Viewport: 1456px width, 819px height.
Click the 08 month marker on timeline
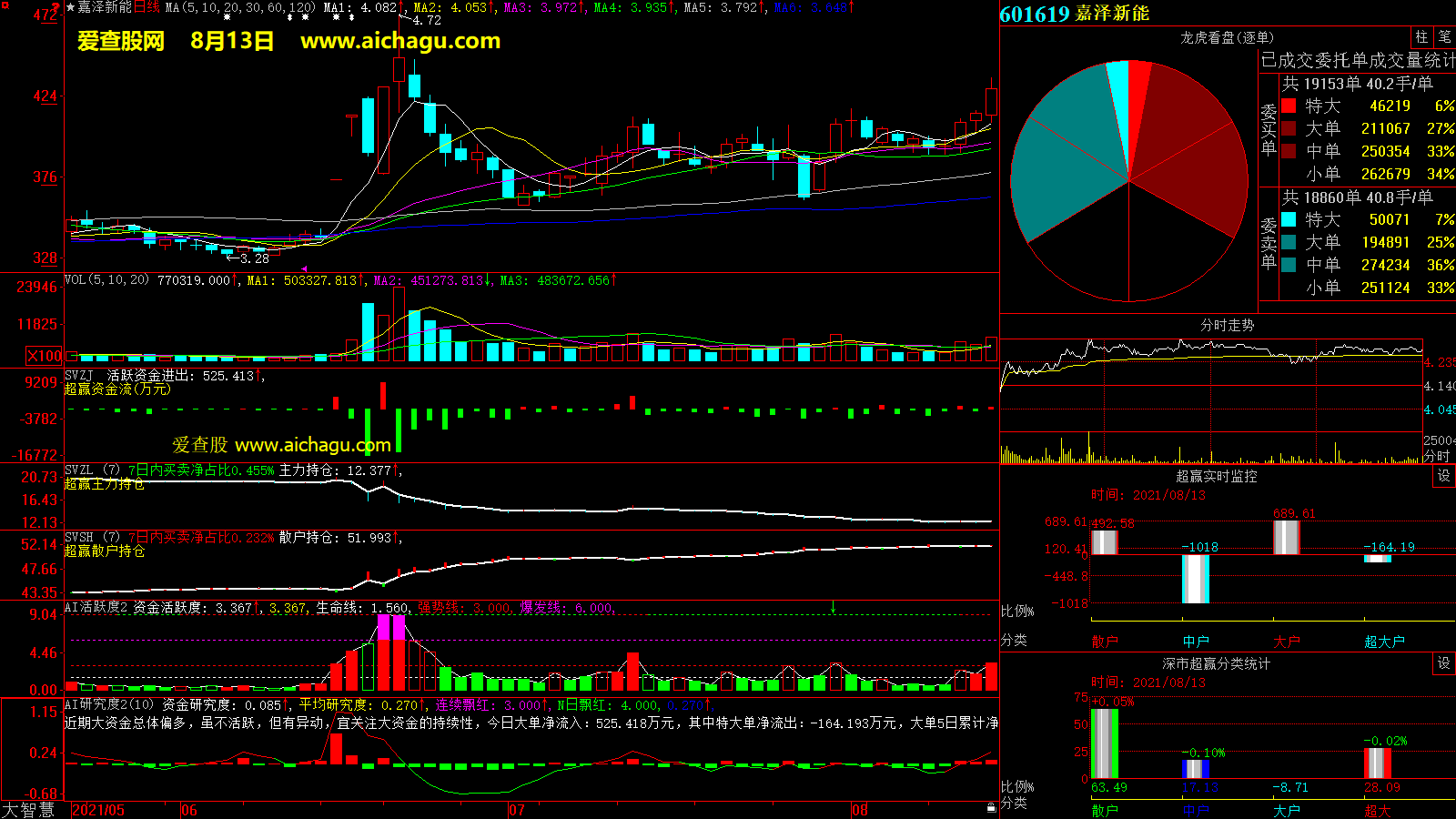[860, 810]
